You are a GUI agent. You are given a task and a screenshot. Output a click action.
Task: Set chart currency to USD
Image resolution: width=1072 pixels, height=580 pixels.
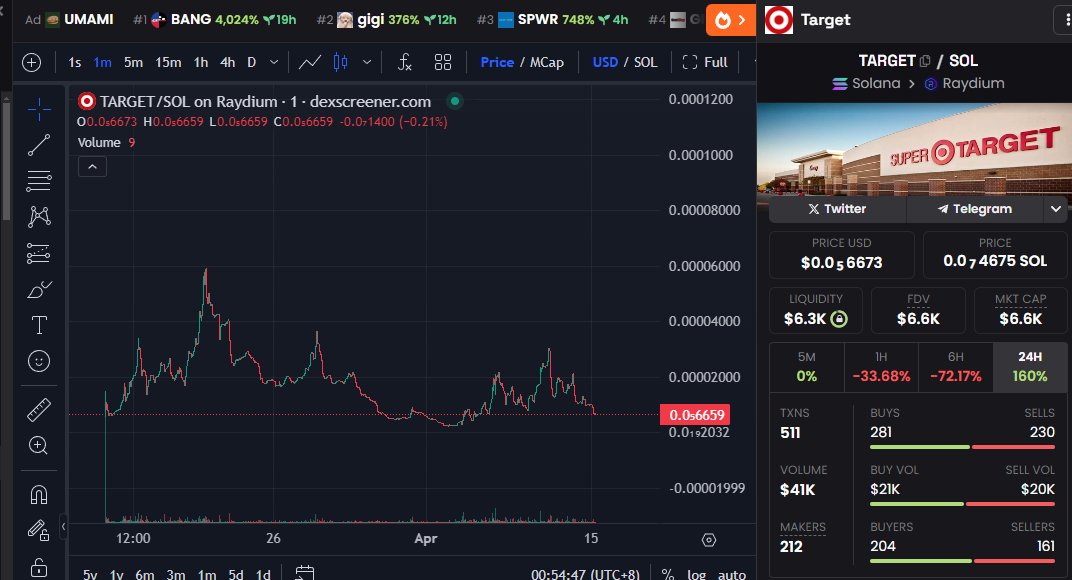605,62
